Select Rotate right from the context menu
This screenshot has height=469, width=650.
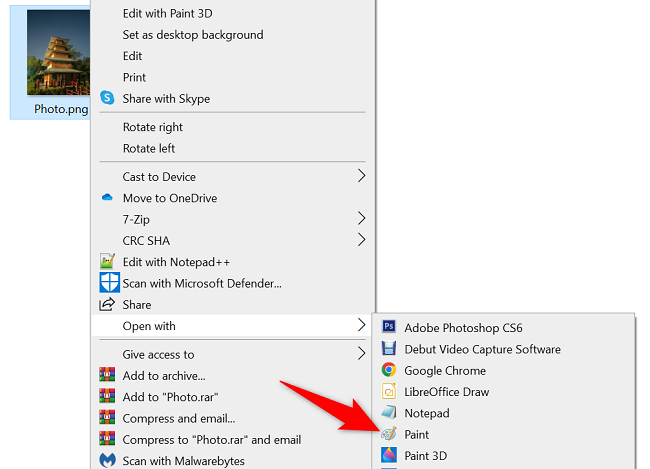pos(153,127)
